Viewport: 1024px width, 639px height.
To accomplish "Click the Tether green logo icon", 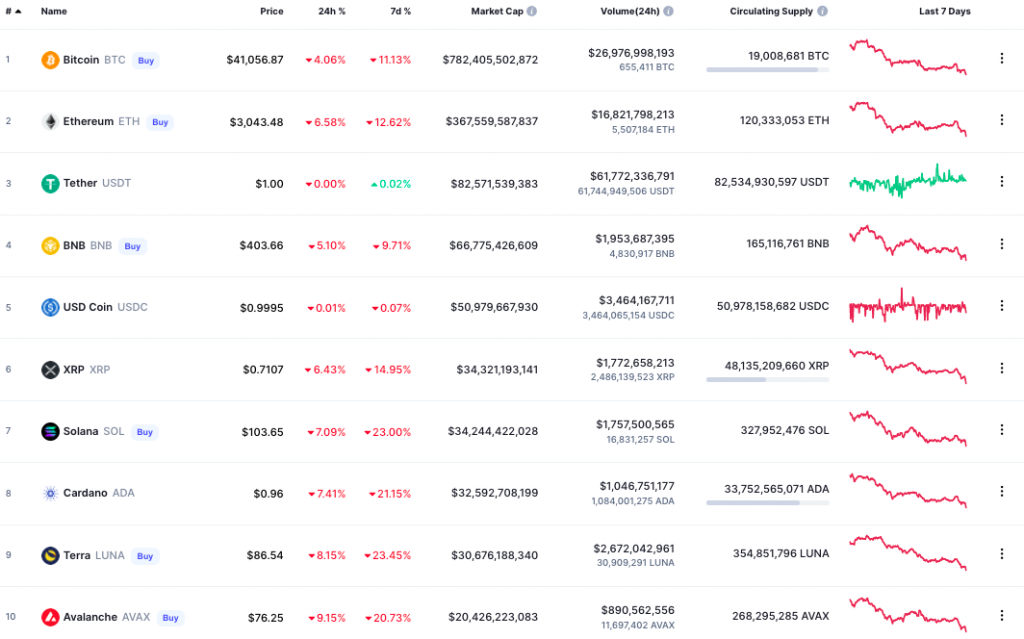I will click(x=50, y=184).
